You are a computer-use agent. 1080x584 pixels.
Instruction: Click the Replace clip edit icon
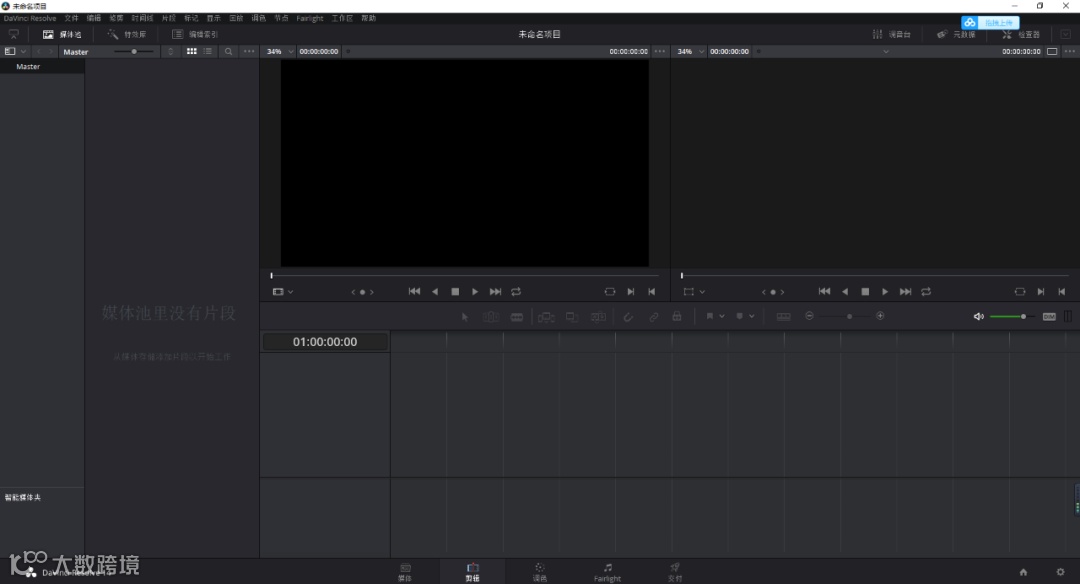(x=599, y=317)
